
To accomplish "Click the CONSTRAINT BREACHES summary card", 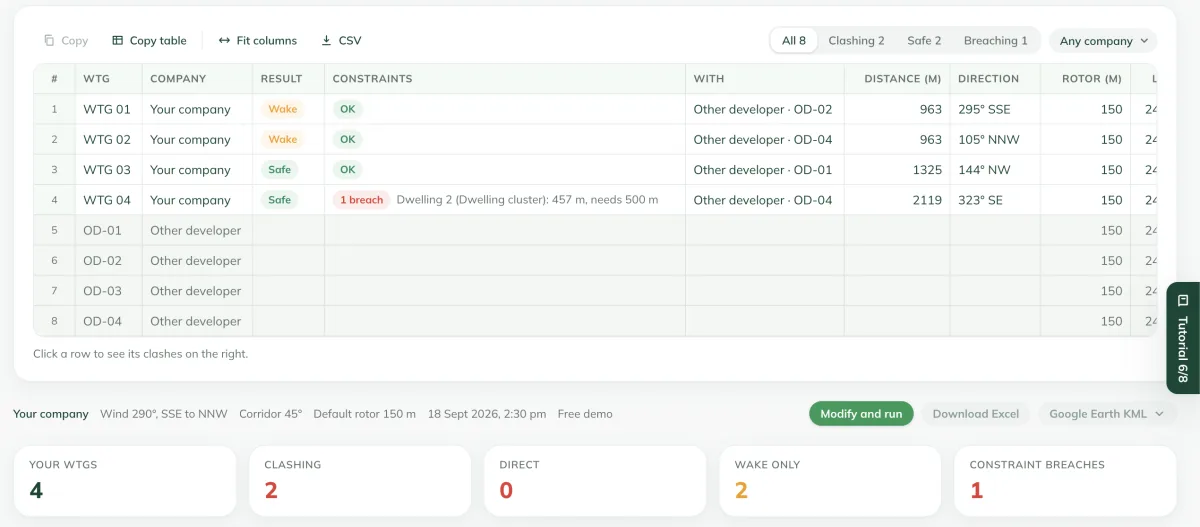I will [1065, 481].
